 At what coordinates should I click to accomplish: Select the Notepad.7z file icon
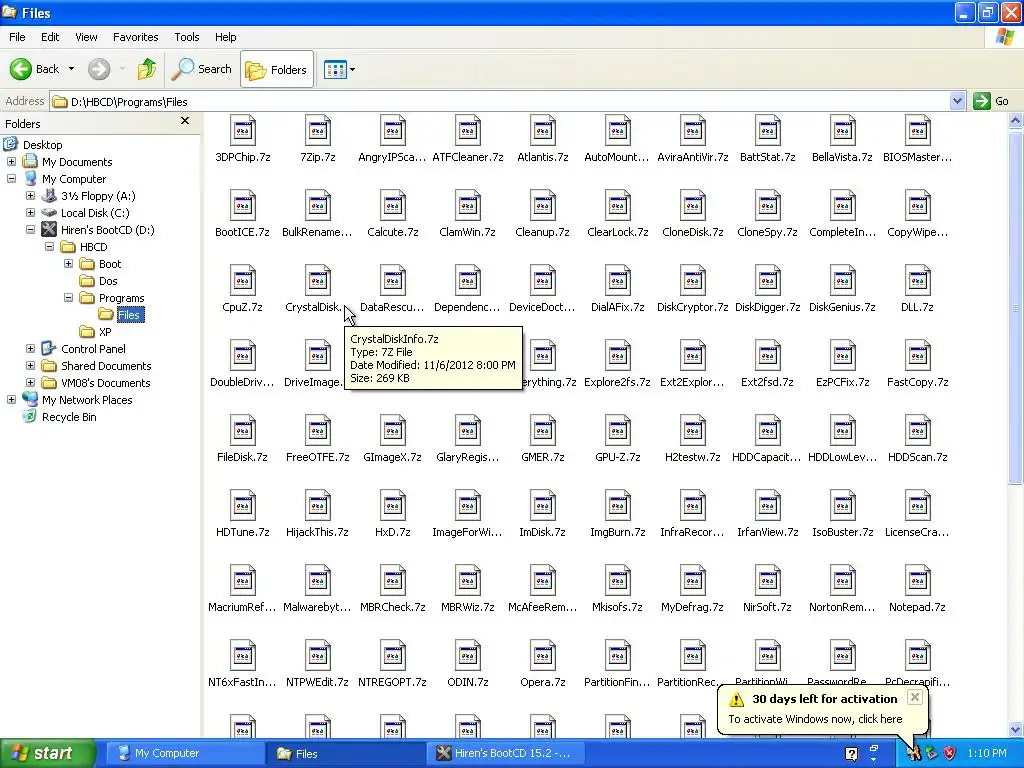[x=918, y=581]
